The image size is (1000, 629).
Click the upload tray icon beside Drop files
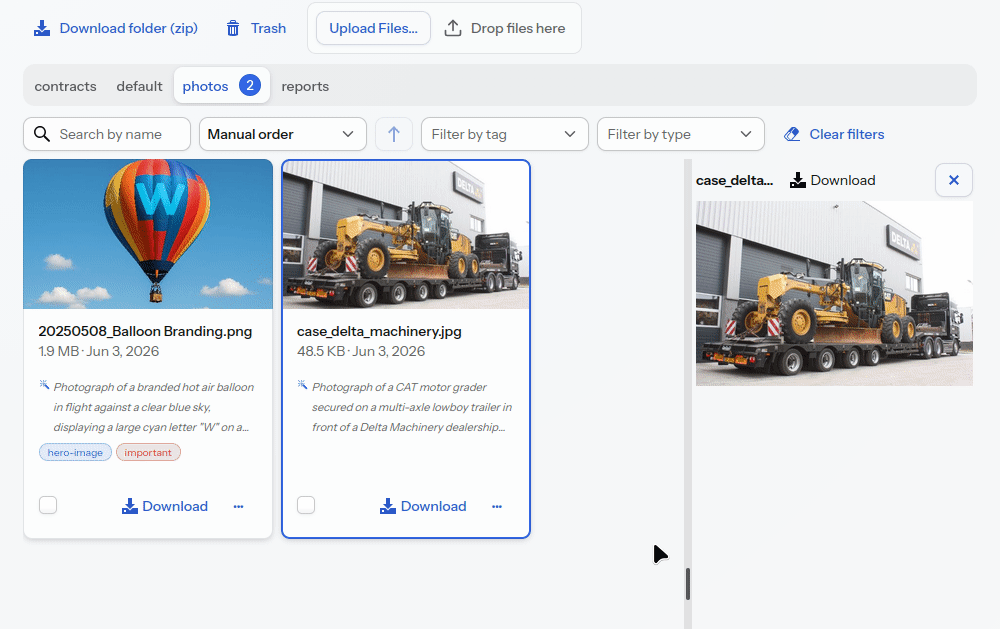click(x=453, y=28)
